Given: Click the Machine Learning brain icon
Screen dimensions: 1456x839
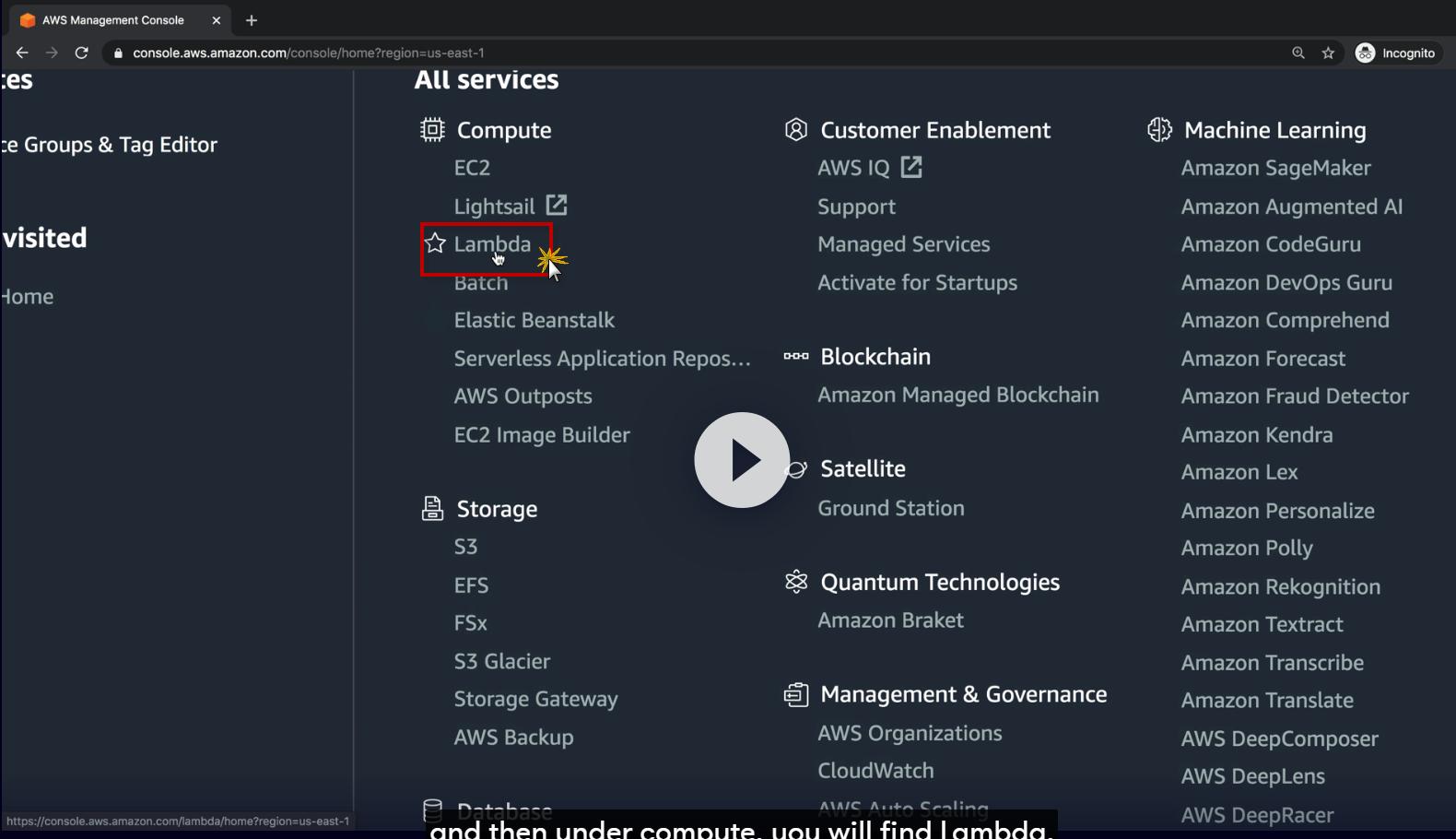Looking at the screenshot, I should pyautogui.click(x=1159, y=130).
